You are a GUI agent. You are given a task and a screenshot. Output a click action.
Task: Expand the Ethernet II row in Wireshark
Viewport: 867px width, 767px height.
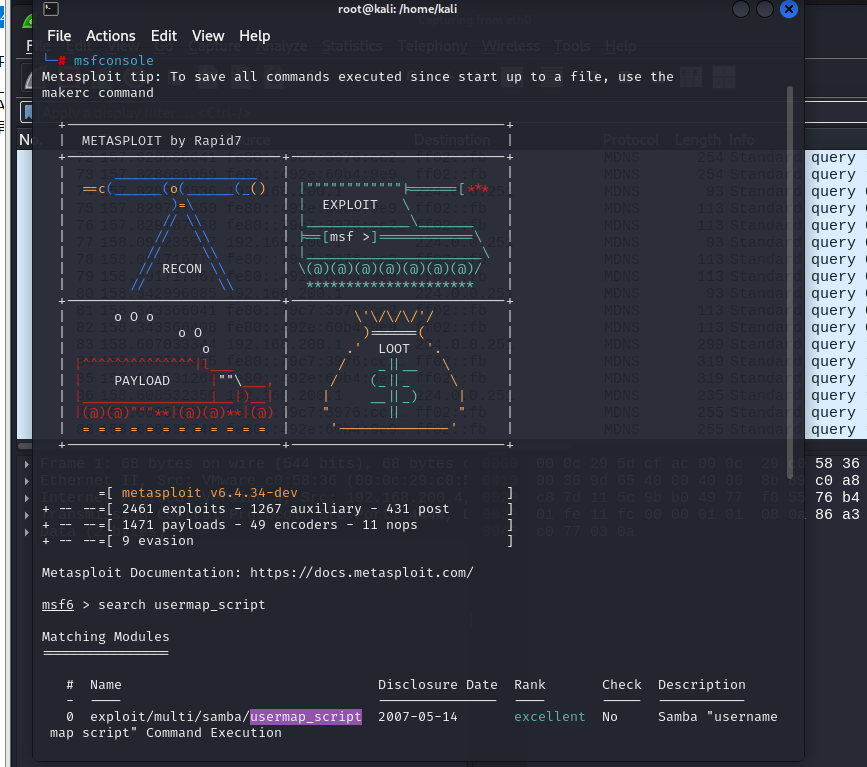point(26,481)
